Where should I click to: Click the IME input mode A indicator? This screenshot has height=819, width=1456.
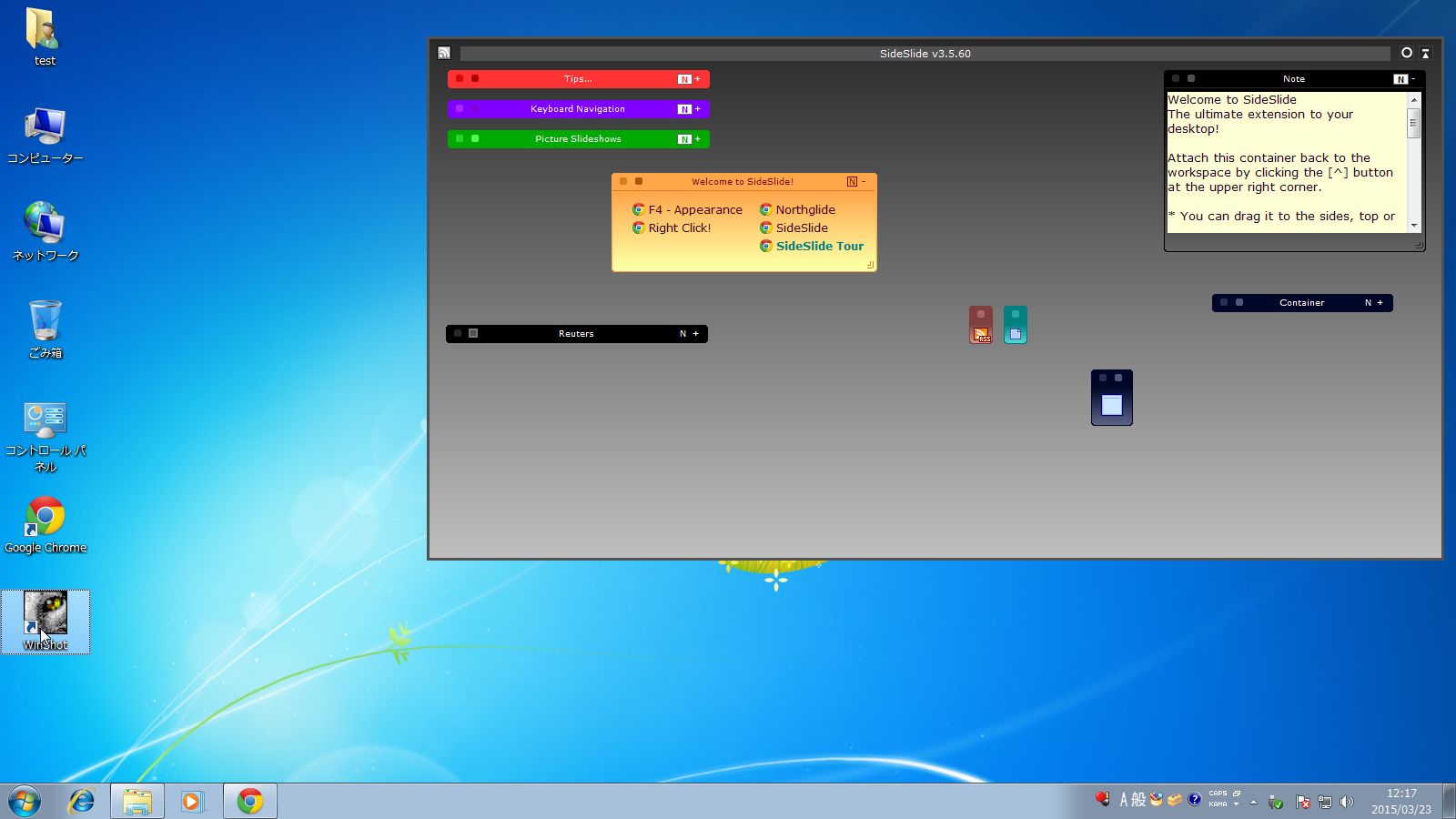coord(1124,800)
